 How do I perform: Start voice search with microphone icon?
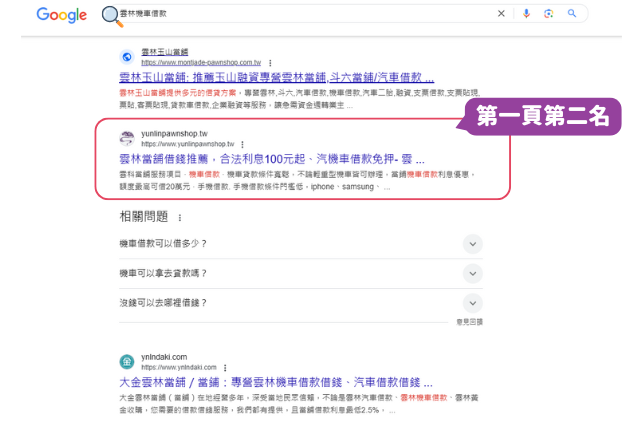(526, 13)
